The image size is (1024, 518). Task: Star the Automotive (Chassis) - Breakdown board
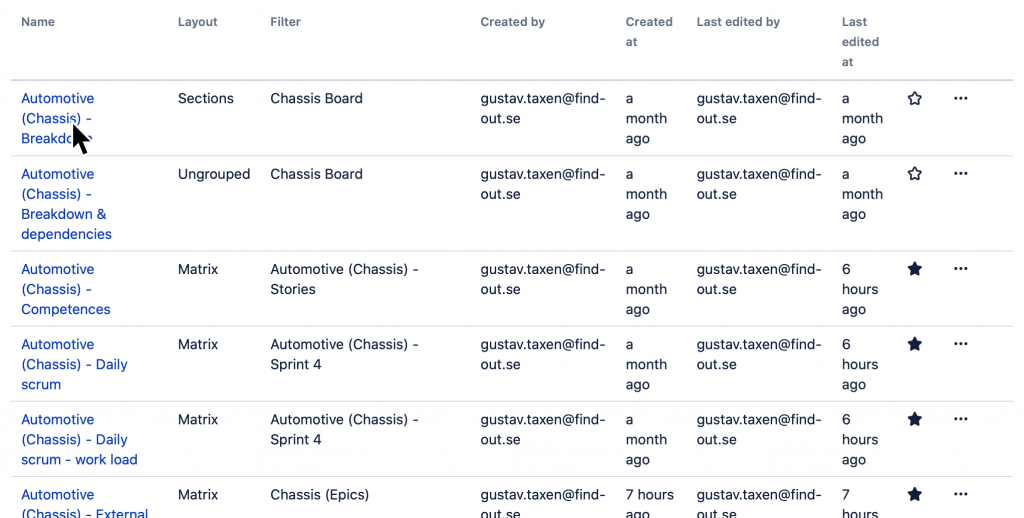pyautogui.click(x=914, y=99)
